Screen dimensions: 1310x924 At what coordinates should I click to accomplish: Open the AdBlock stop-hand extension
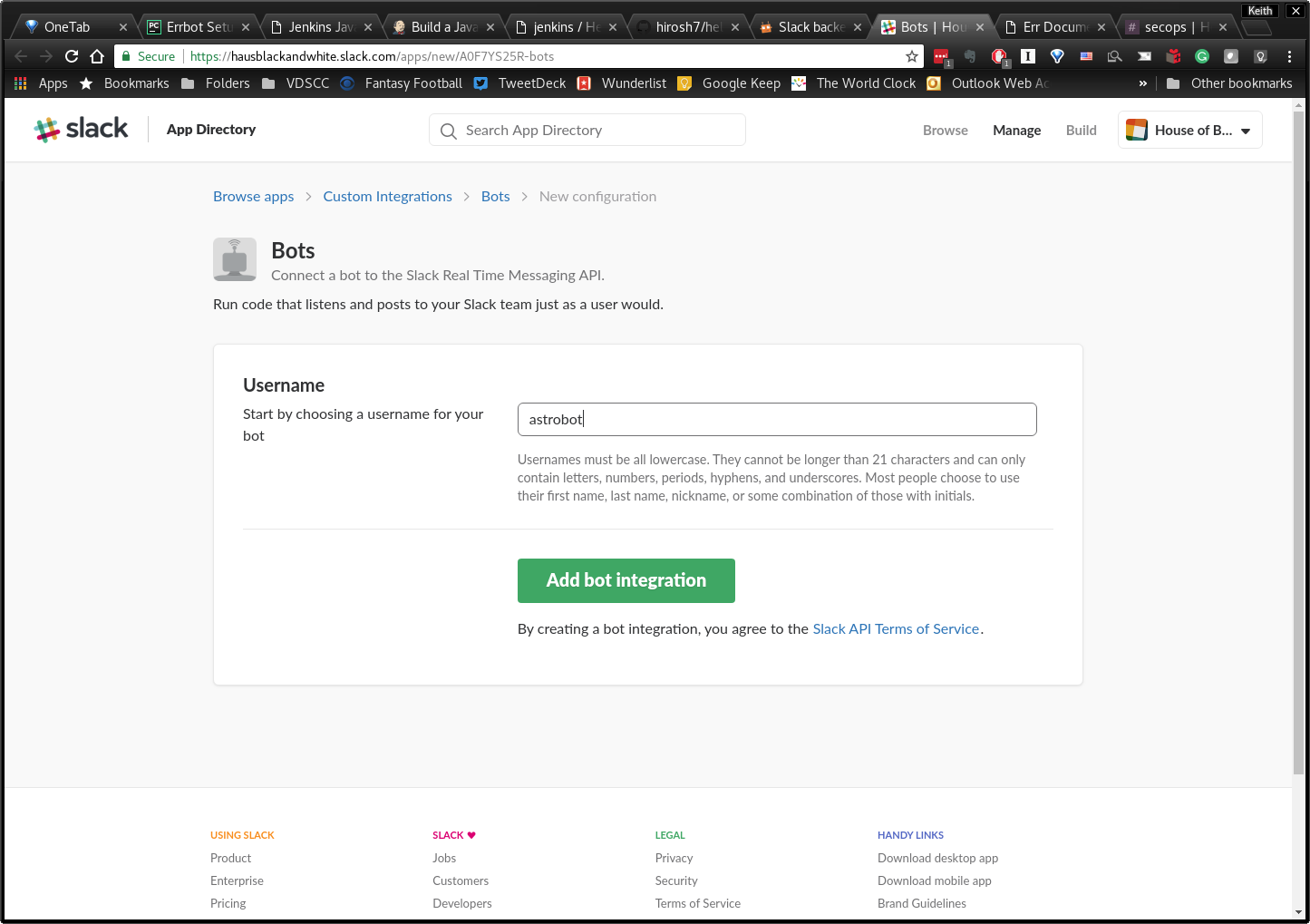click(x=999, y=56)
